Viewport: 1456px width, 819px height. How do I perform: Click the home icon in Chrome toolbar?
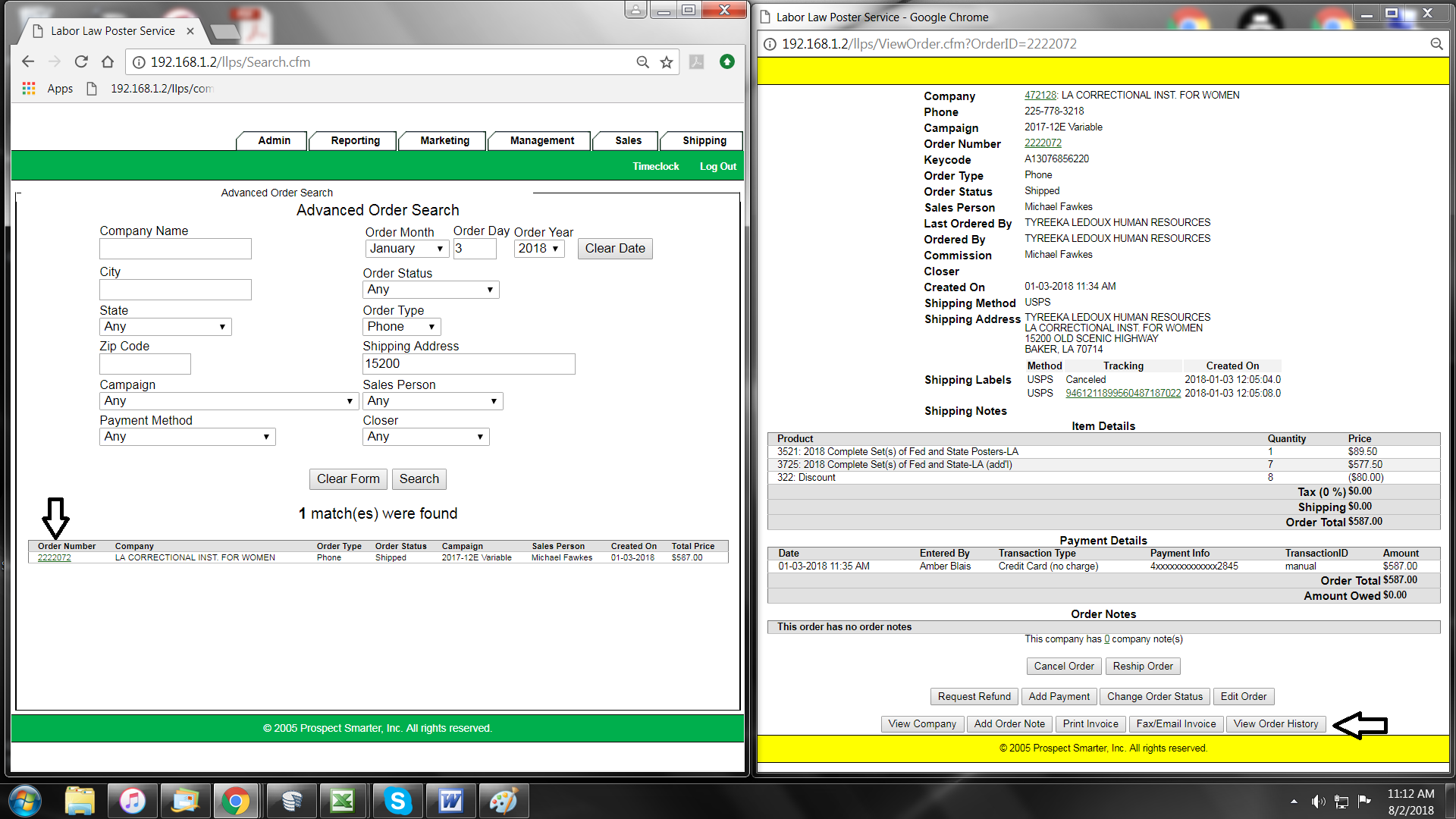point(108,62)
